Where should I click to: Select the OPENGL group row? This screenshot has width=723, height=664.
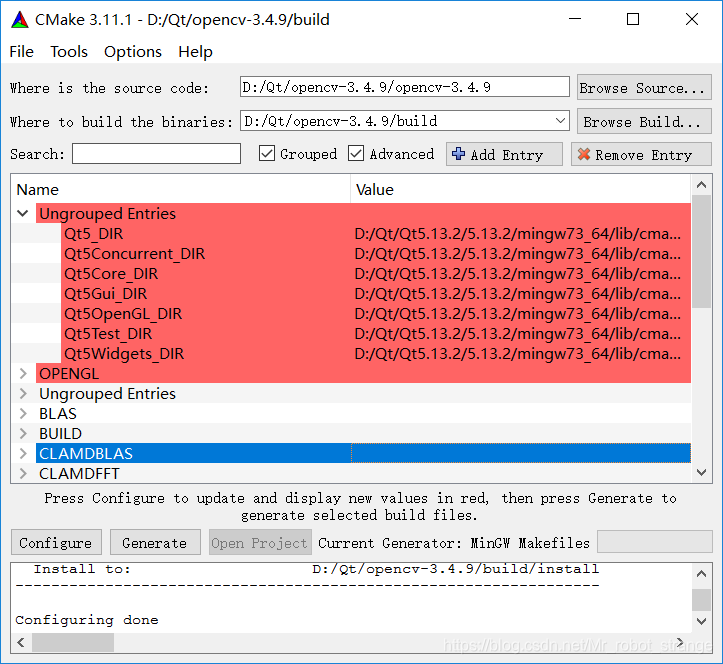tap(363, 374)
